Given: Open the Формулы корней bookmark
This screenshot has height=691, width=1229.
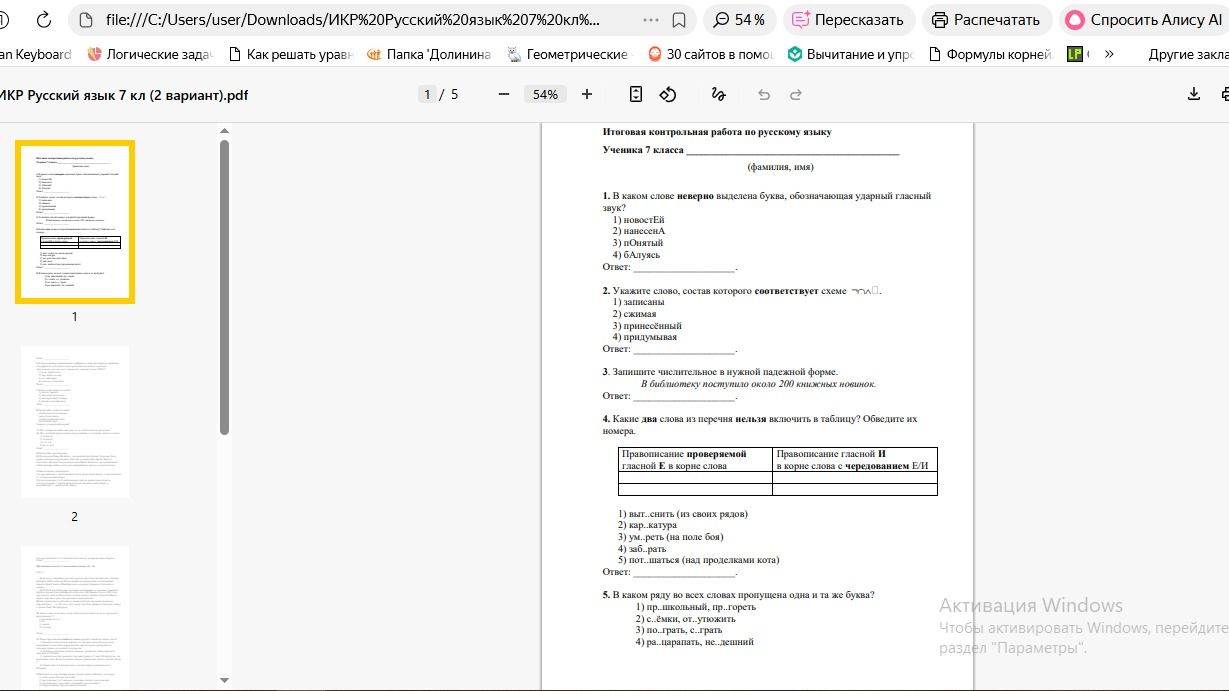Looking at the screenshot, I should tap(990, 54).
